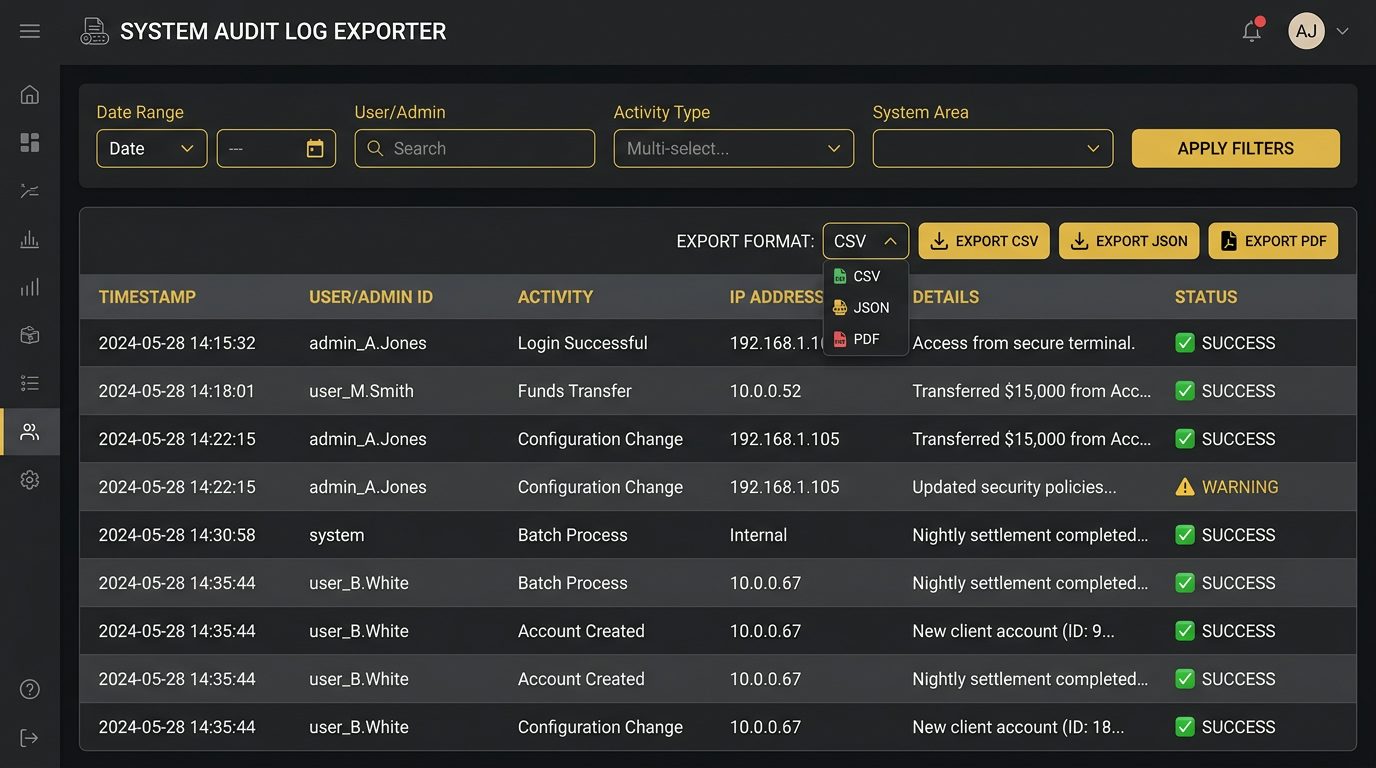Select the users sidebar icon
Image resolution: width=1376 pixels, height=768 pixels.
click(x=30, y=432)
